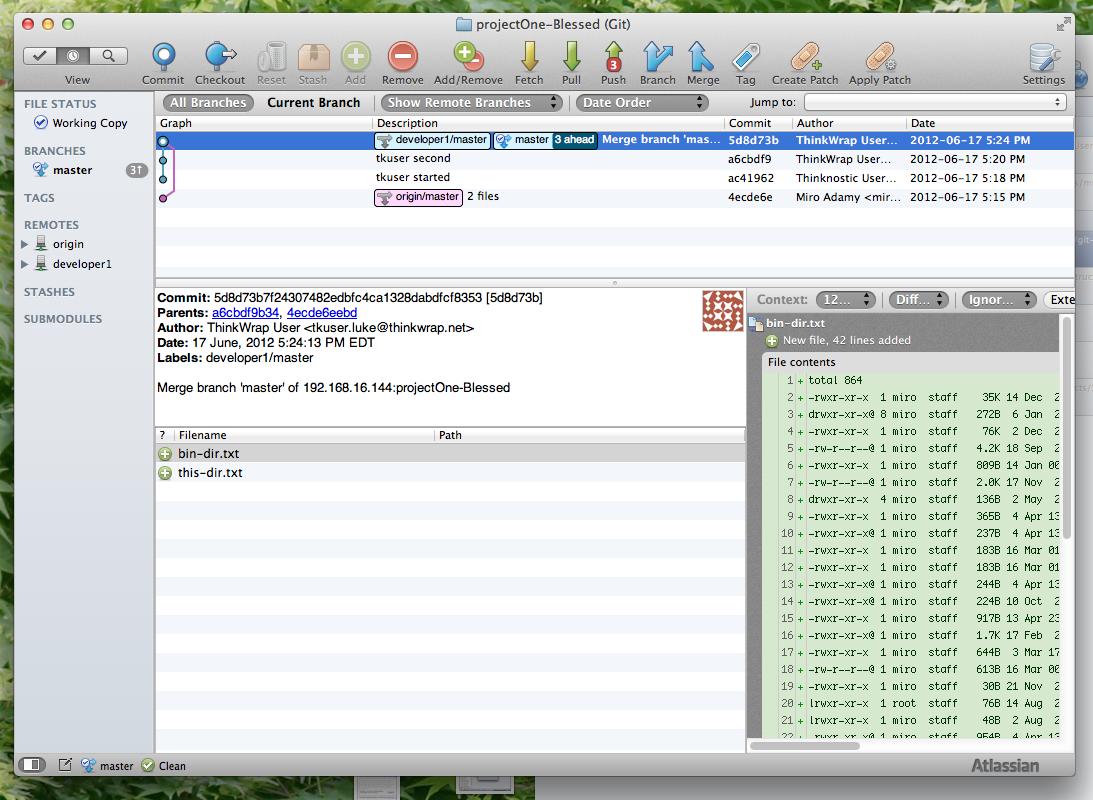
Task: Select the 'tkuser started' commit row
Action: point(614,178)
